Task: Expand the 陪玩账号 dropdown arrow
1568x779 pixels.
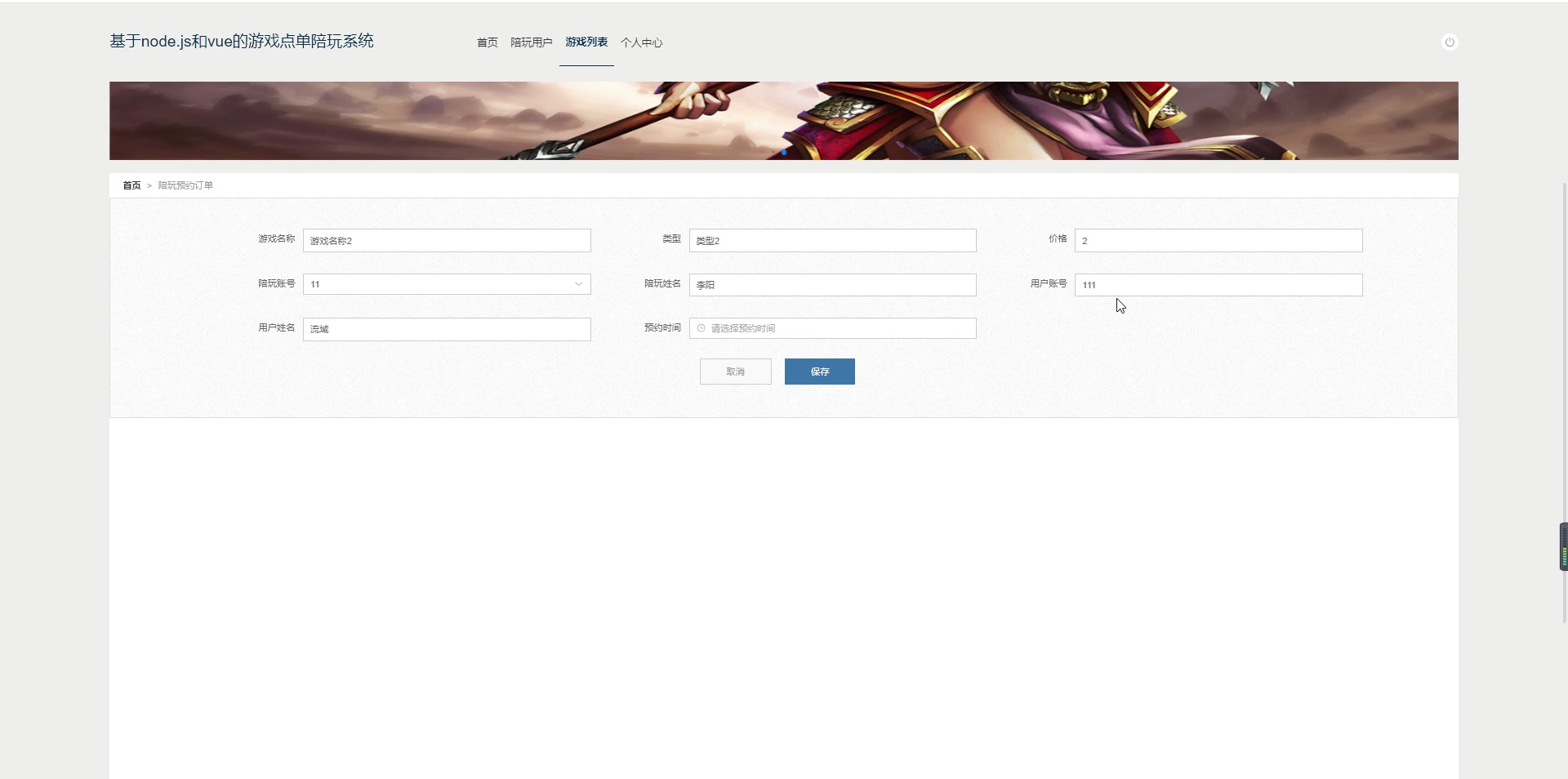Action: 578,284
